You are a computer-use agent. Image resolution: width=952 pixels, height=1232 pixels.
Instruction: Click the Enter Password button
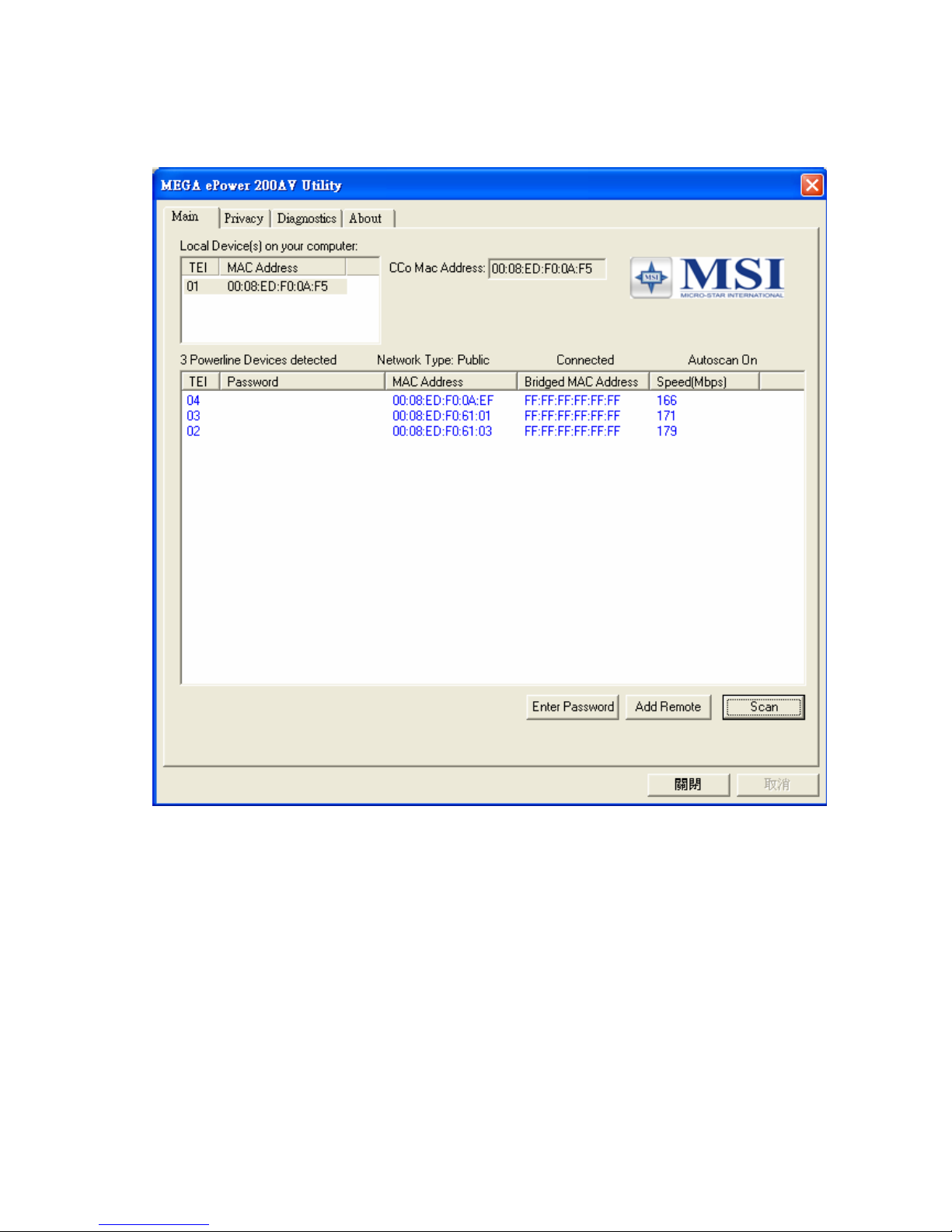(573, 707)
